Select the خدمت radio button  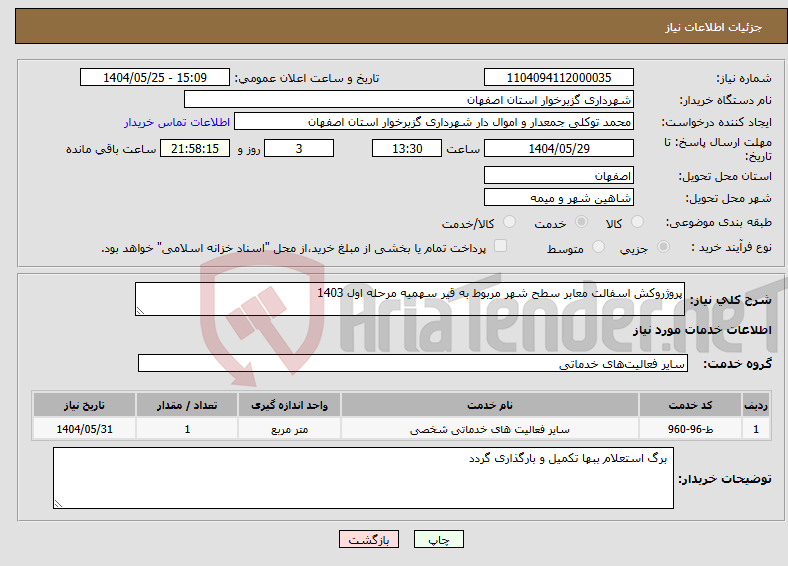pyautogui.click(x=581, y=222)
